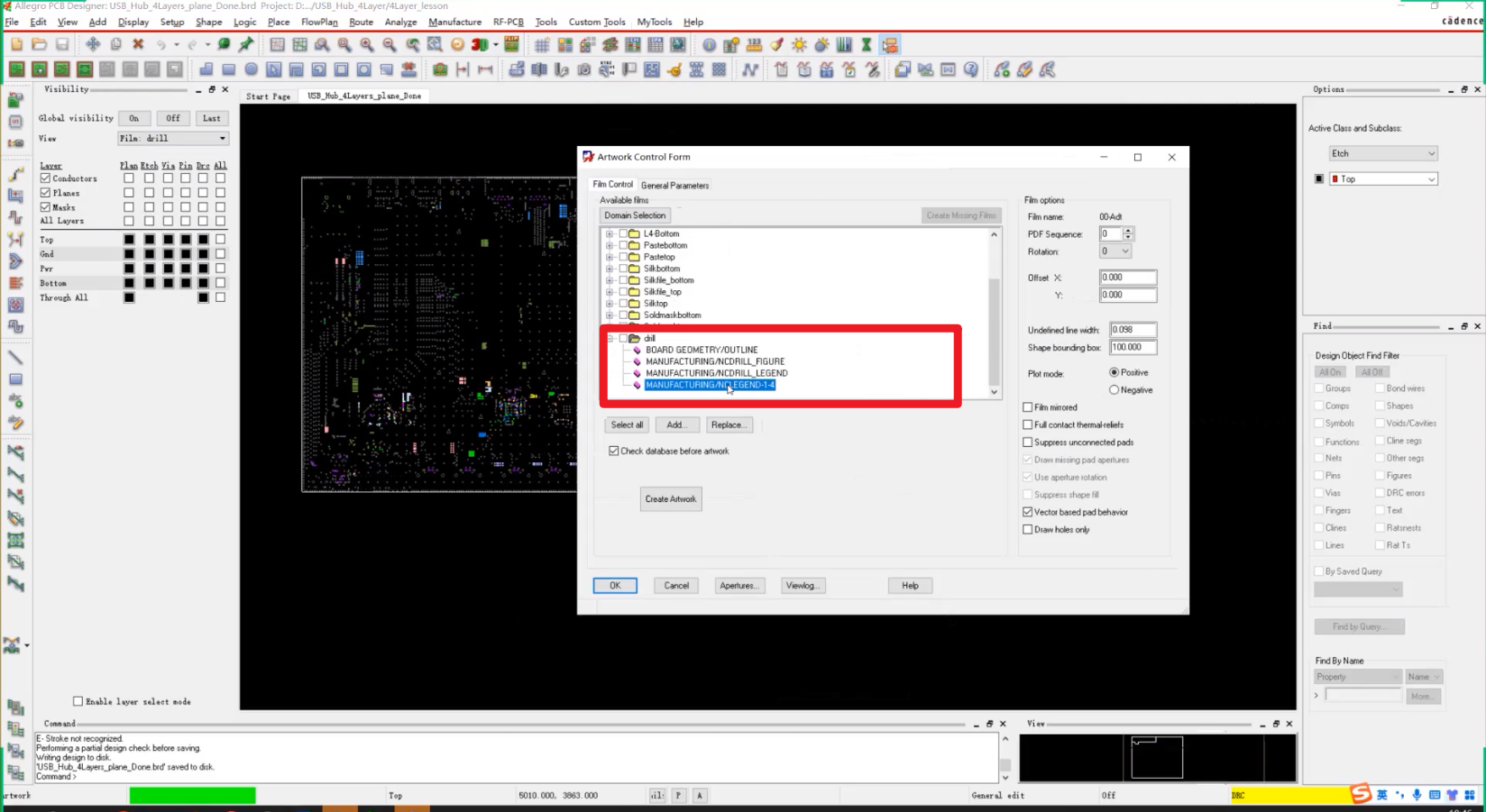
Task: Click the shape select arrow icon
Action: point(274,69)
